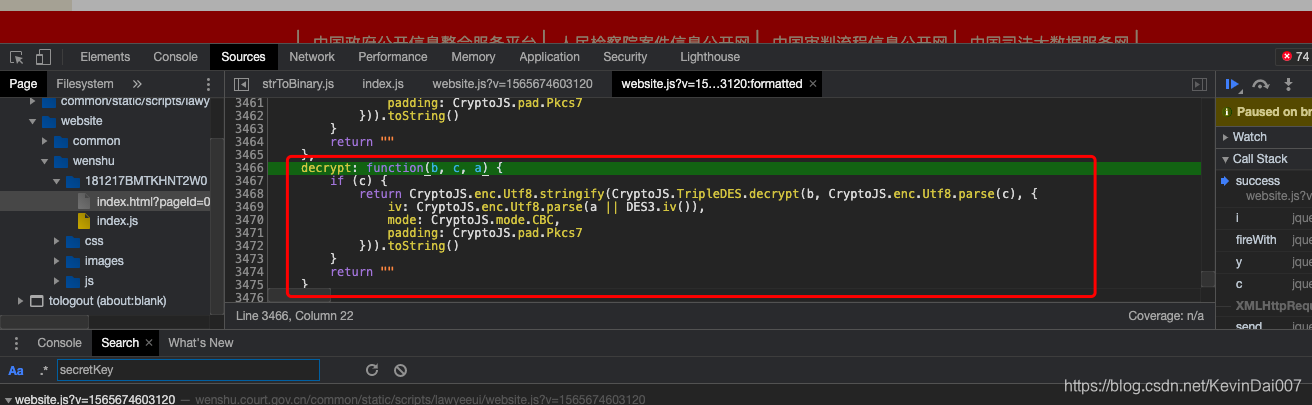The width and height of the screenshot is (1312, 405).
Task: Select the Page navigator tab
Action: coord(23,84)
